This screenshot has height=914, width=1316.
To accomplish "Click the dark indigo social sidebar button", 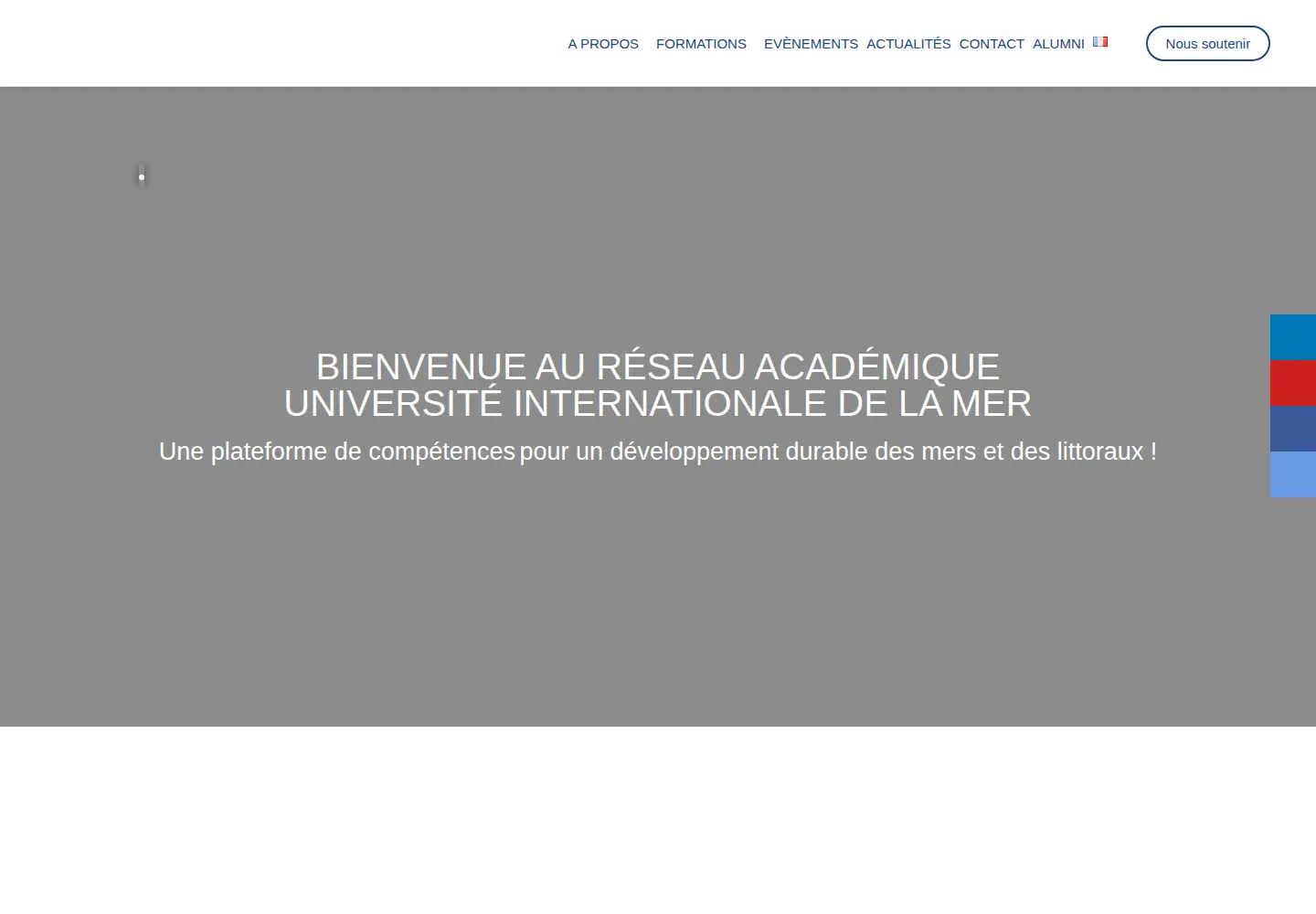I will pyautogui.click(x=1293, y=429).
